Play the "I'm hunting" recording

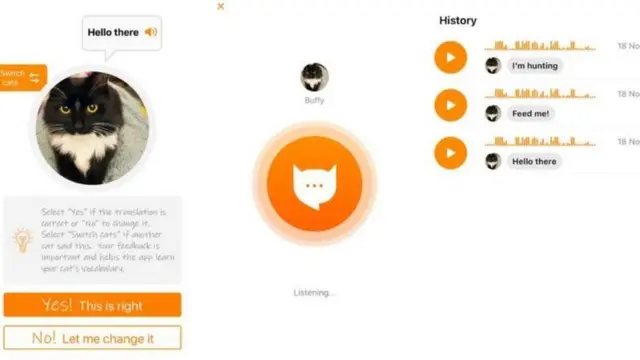451,58
